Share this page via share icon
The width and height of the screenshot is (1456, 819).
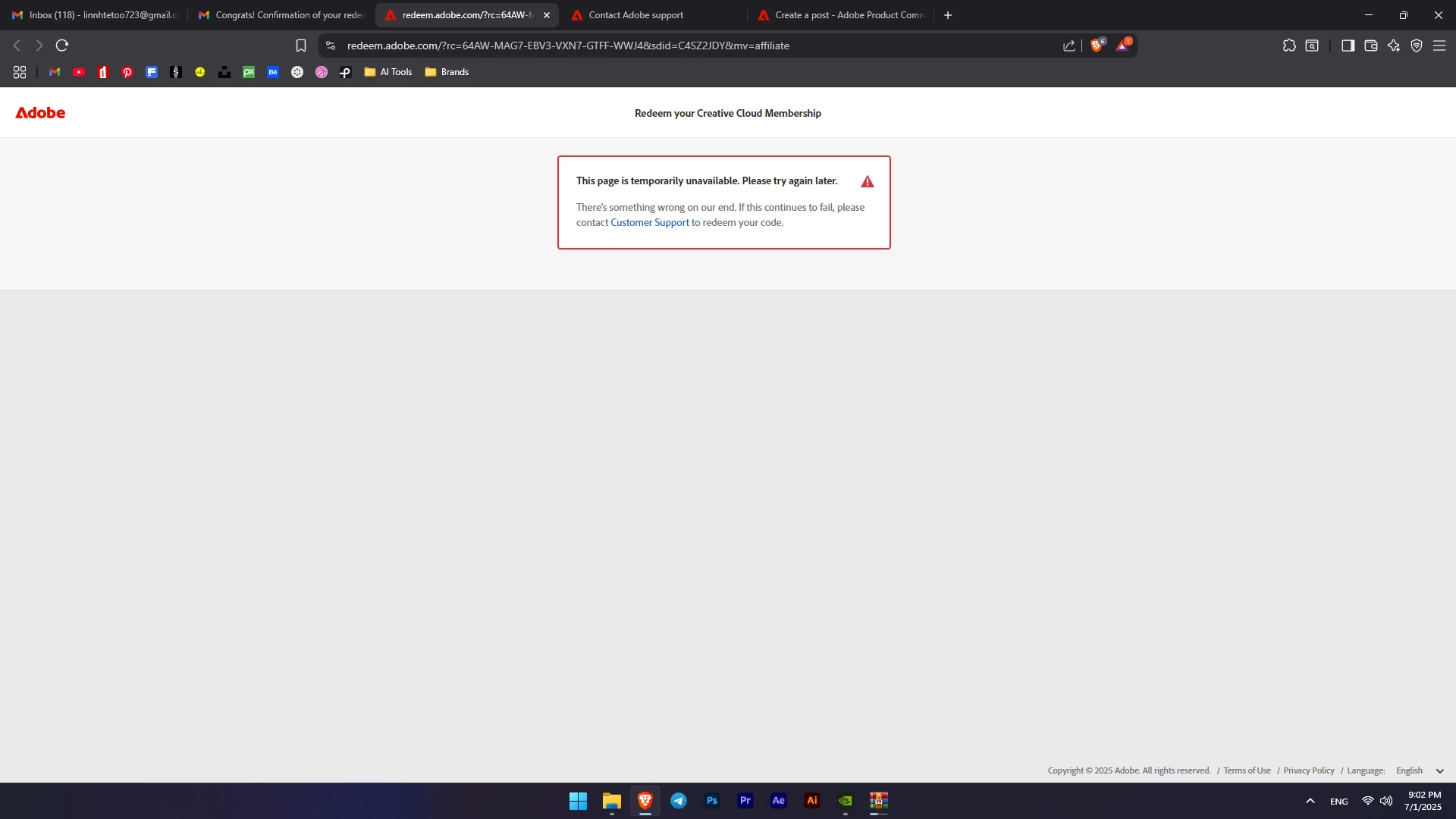point(1068,45)
